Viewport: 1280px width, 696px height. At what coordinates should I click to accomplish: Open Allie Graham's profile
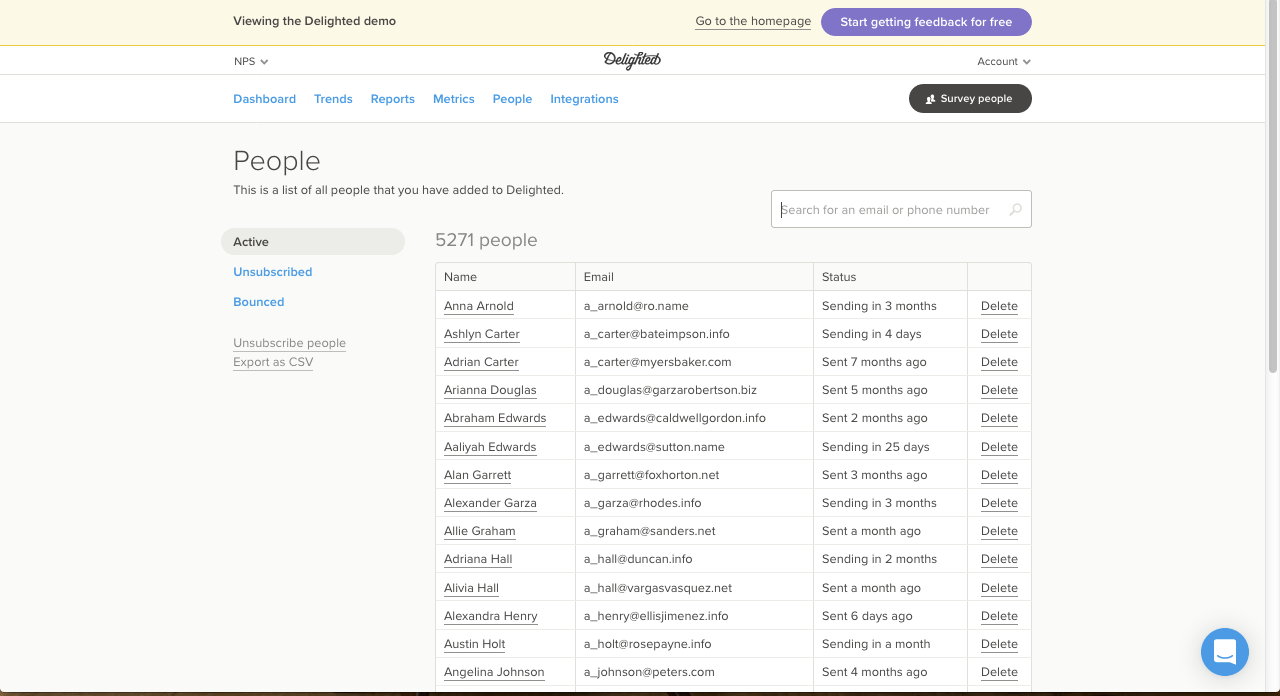[480, 531]
